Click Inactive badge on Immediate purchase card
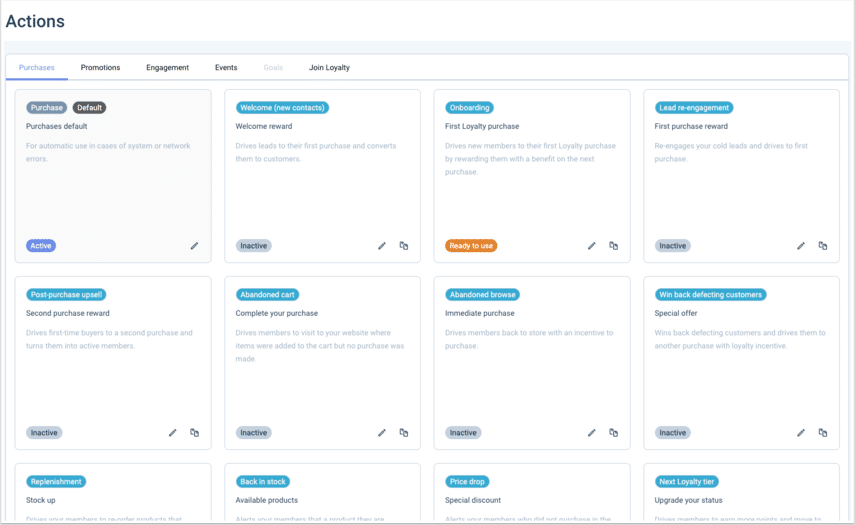855x525 pixels. click(463, 433)
